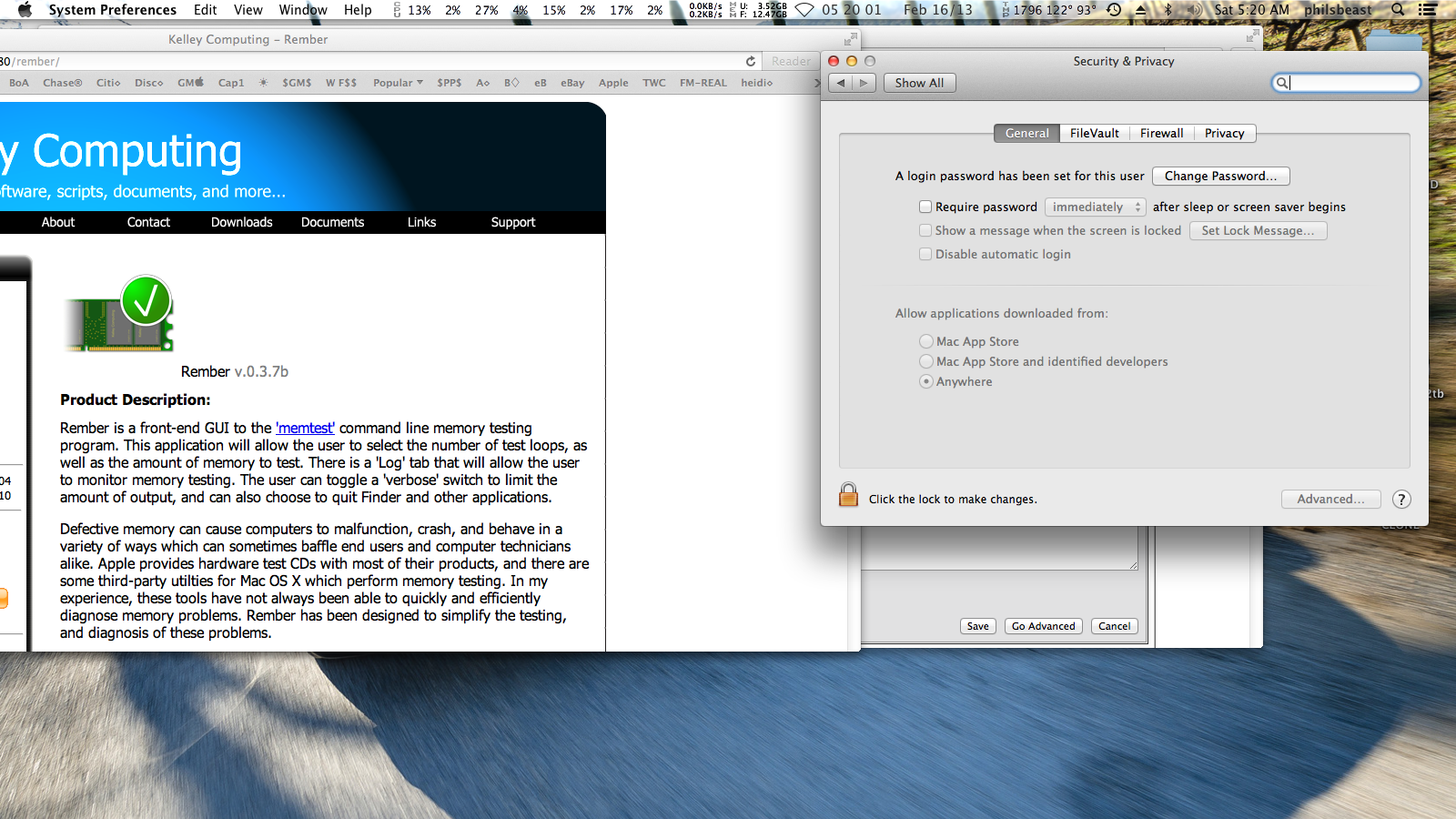Focus the Security & Privacy search field
Image resolution: width=1456 pixels, height=819 pixels.
click(1346, 83)
